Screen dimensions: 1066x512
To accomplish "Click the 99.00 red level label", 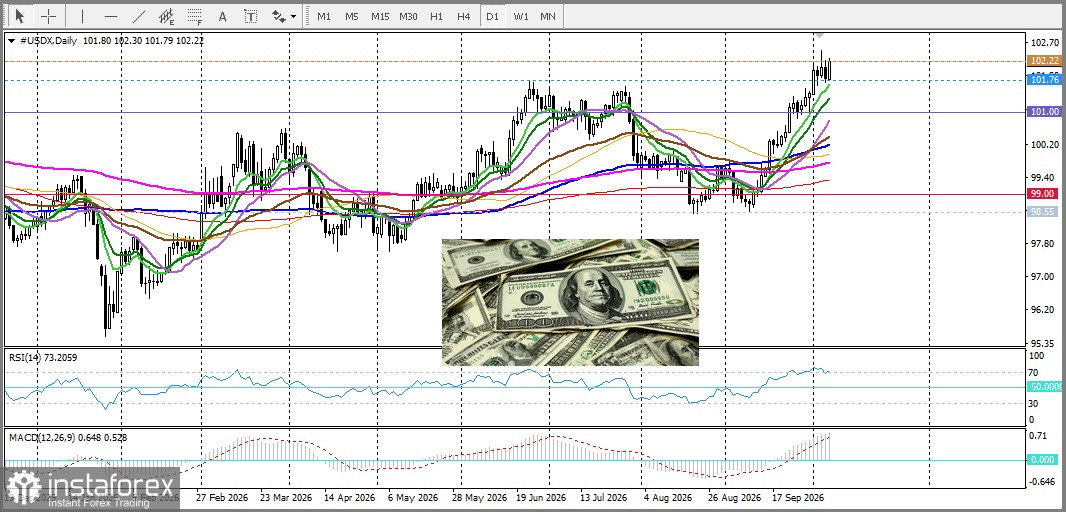I will tap(1045, 193).
